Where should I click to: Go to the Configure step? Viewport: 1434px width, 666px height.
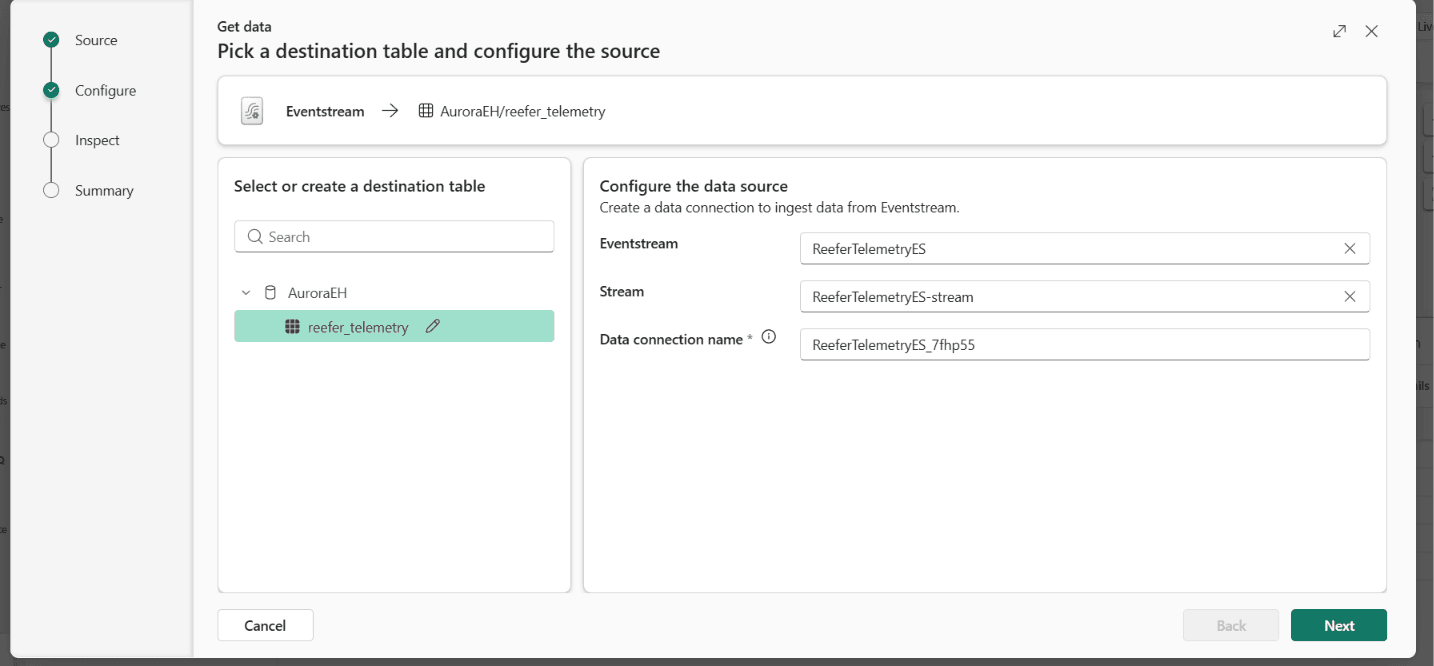tap(105, 90)
